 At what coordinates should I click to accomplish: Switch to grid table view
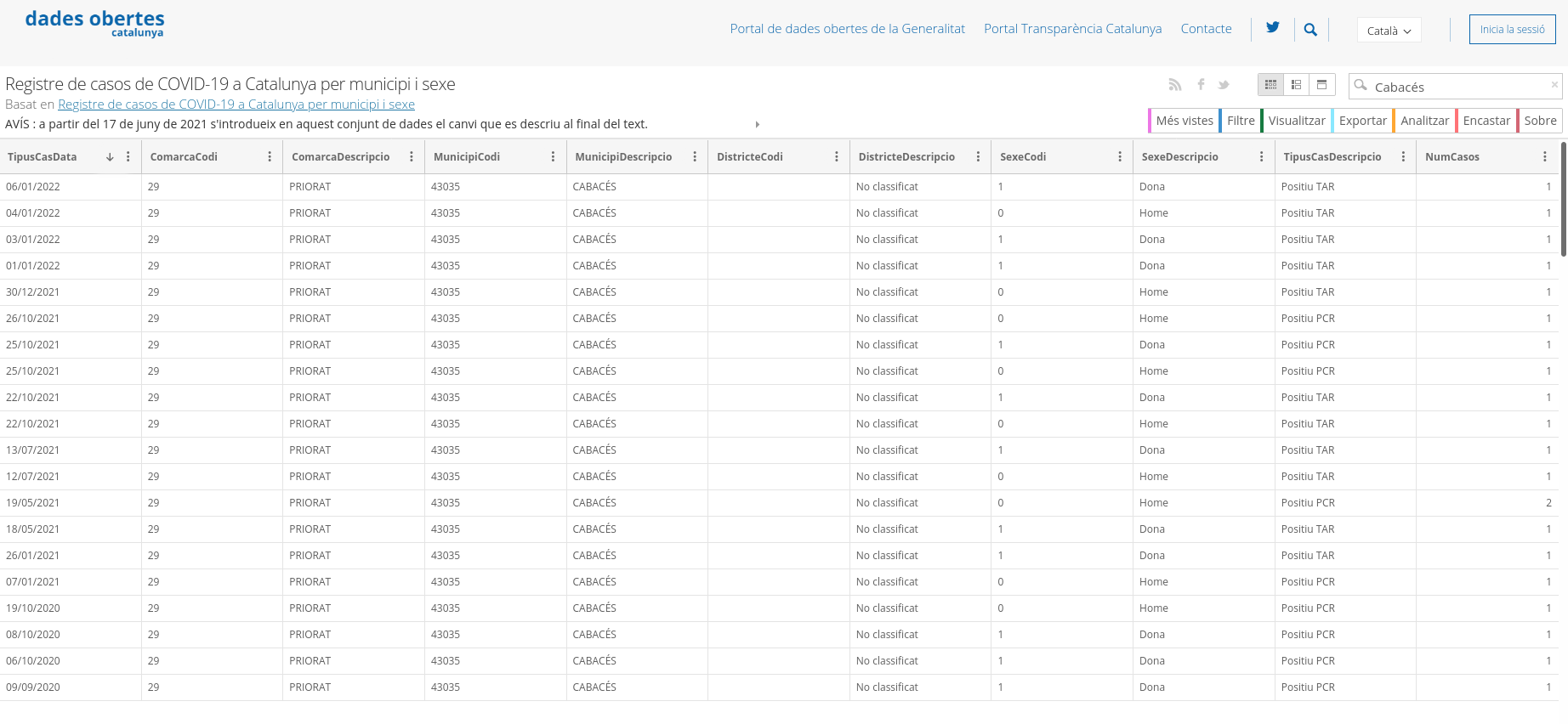pyautogui.click(x=1270, y=85)
